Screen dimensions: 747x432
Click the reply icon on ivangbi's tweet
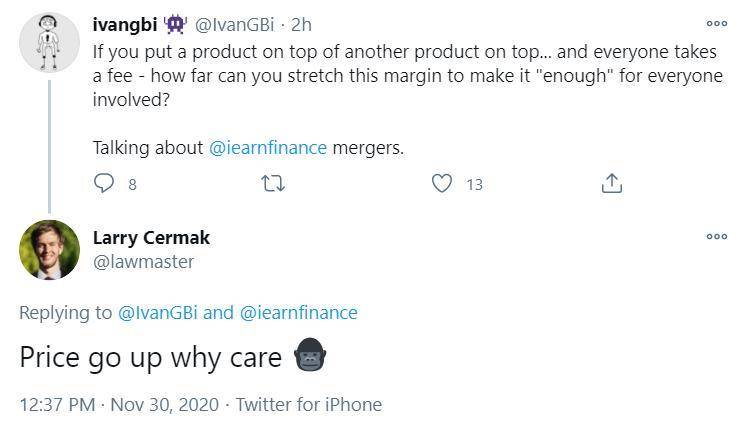pos(104,183)
